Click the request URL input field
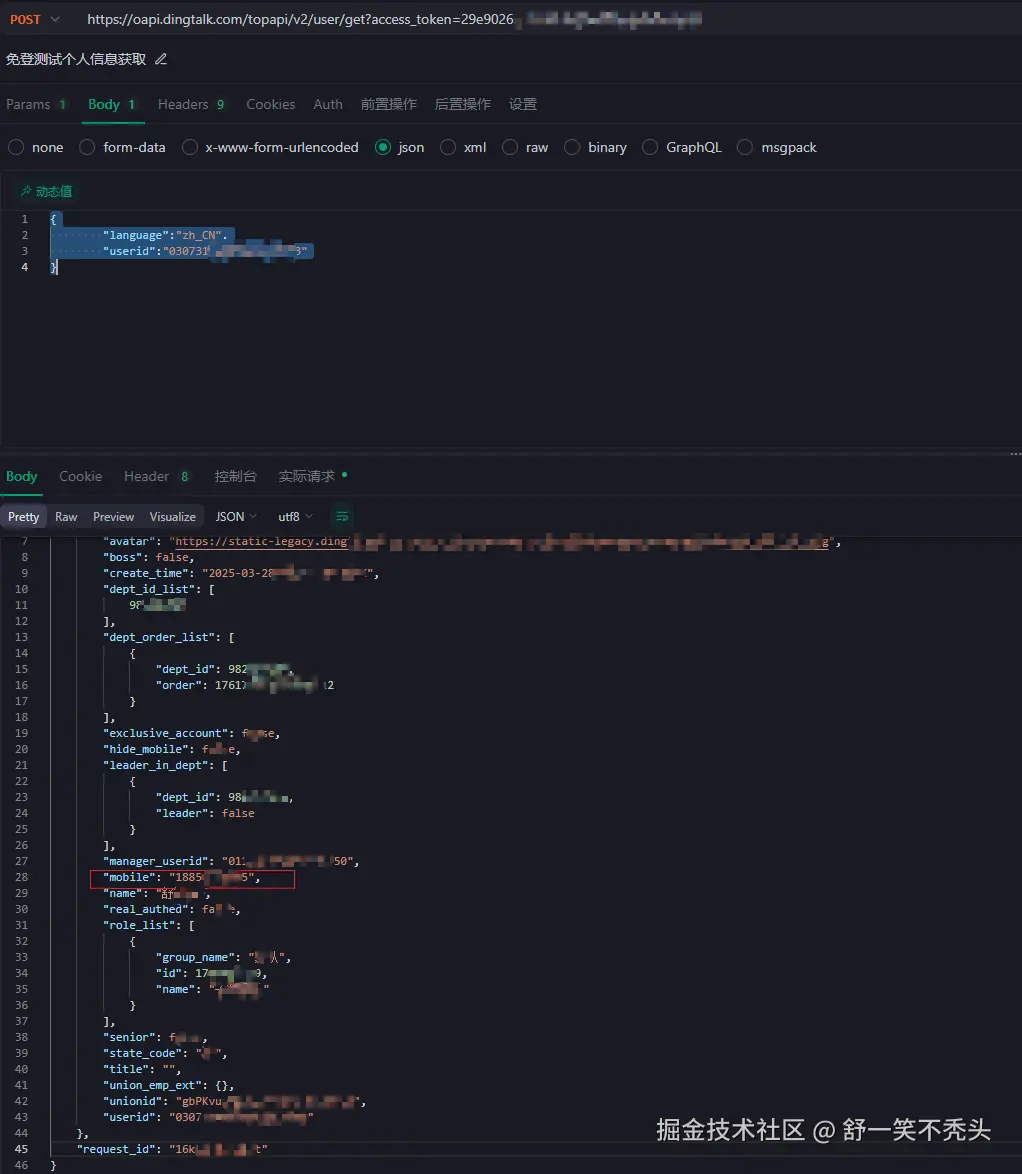1022x1174 pixels. pyautogui.click(x=394, y=19)
